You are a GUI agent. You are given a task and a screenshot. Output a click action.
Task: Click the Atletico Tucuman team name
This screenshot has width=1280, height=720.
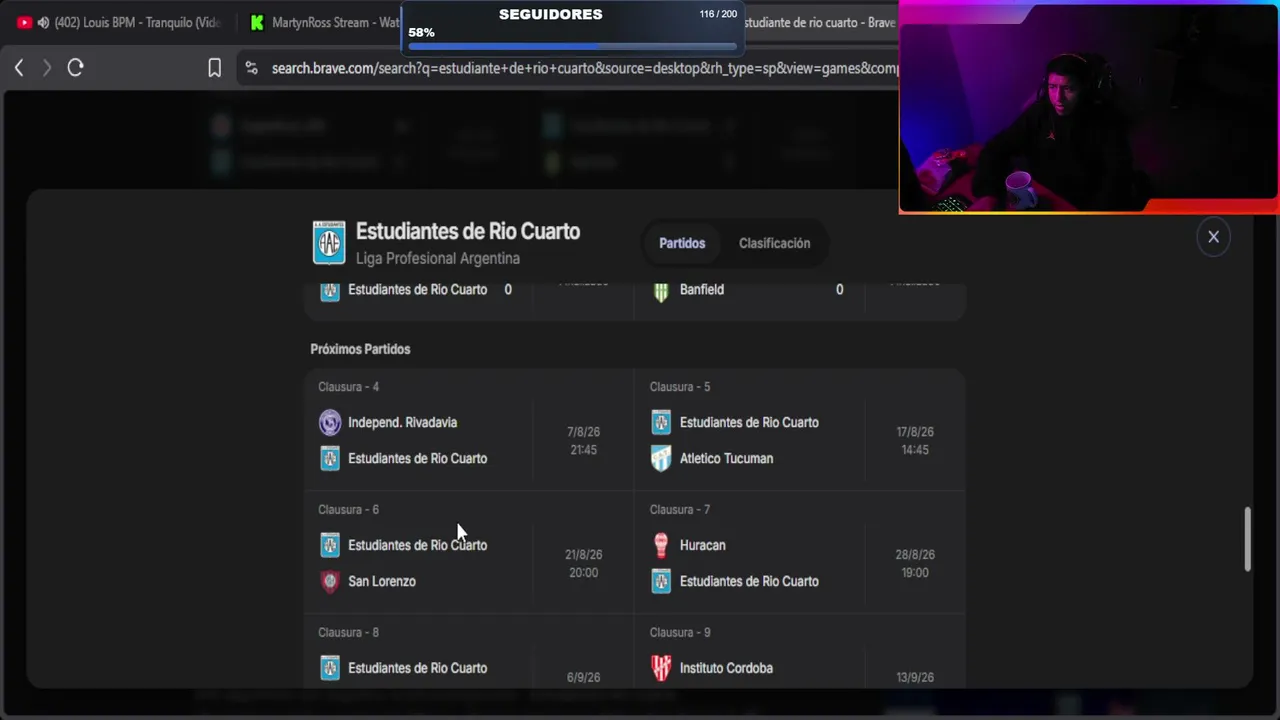[x=726, y=458]
